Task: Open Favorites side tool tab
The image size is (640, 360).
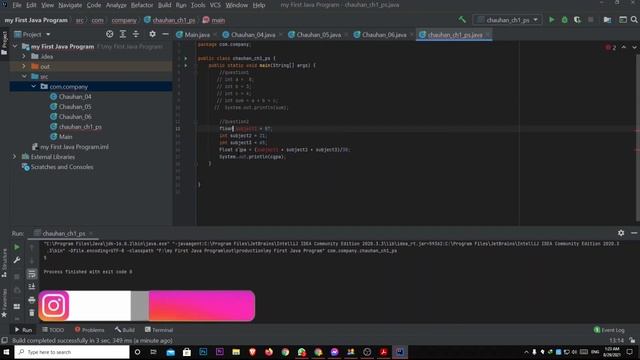Action: pos(4,303)
